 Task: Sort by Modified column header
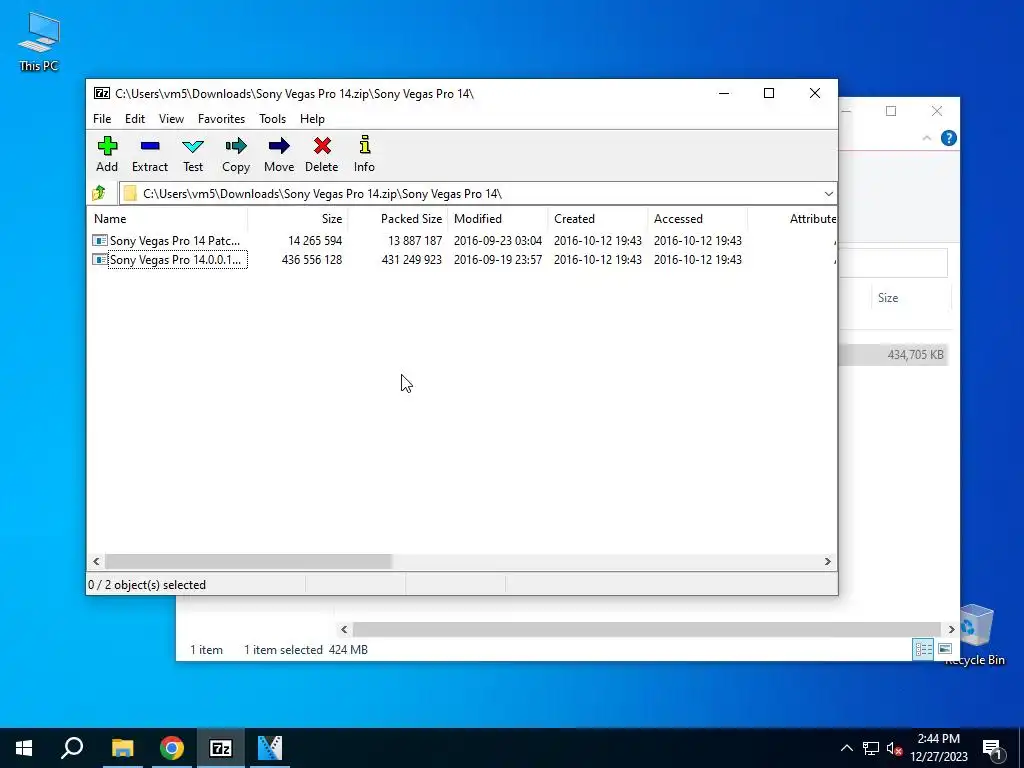point(498,219)
